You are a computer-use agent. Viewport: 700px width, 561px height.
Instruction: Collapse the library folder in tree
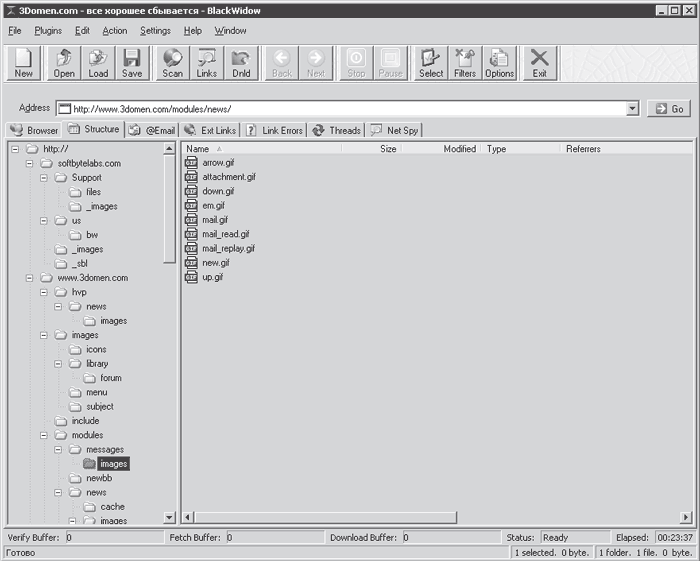[58, 364]
